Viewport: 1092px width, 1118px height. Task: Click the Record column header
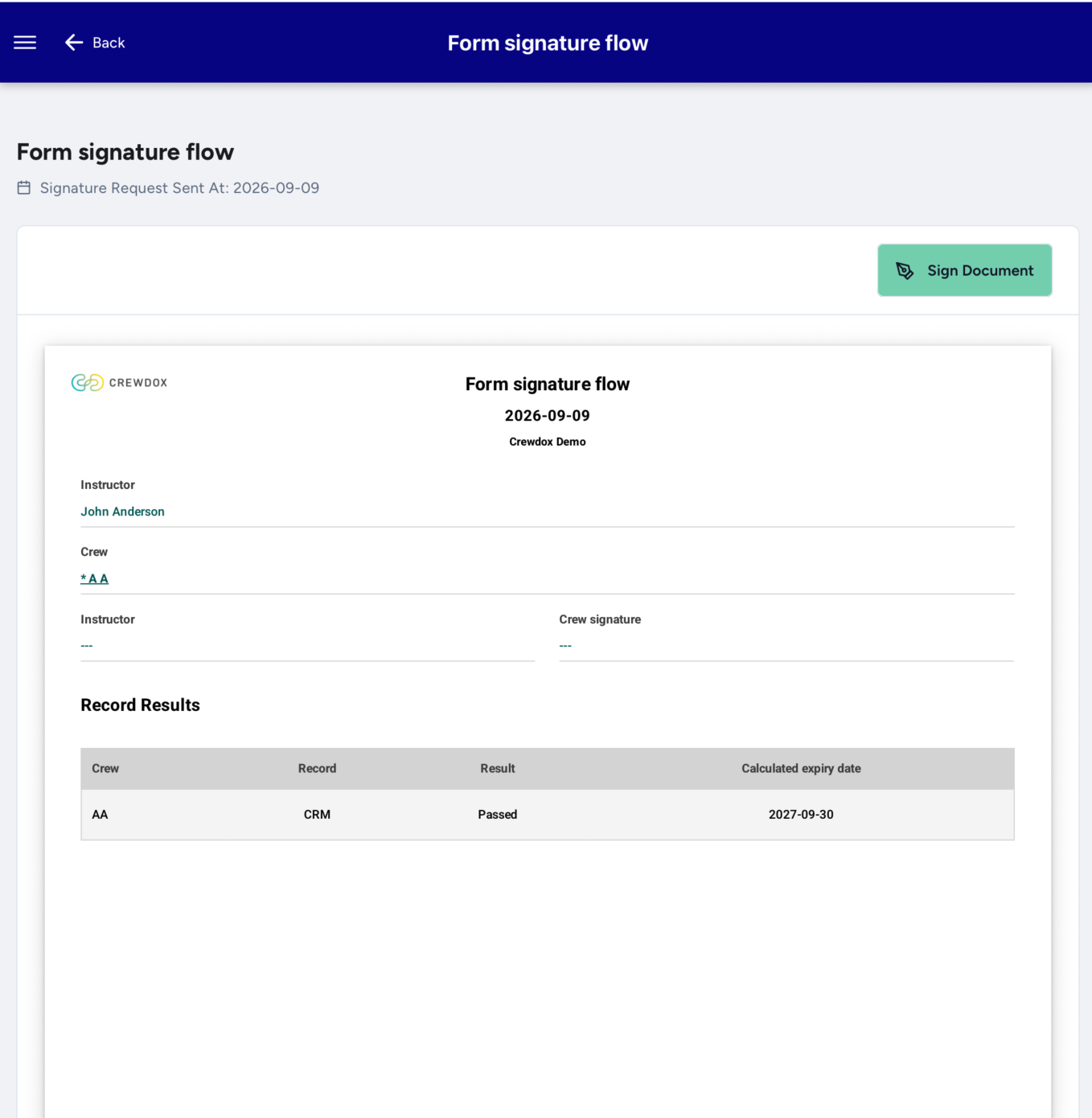(317, 768)
